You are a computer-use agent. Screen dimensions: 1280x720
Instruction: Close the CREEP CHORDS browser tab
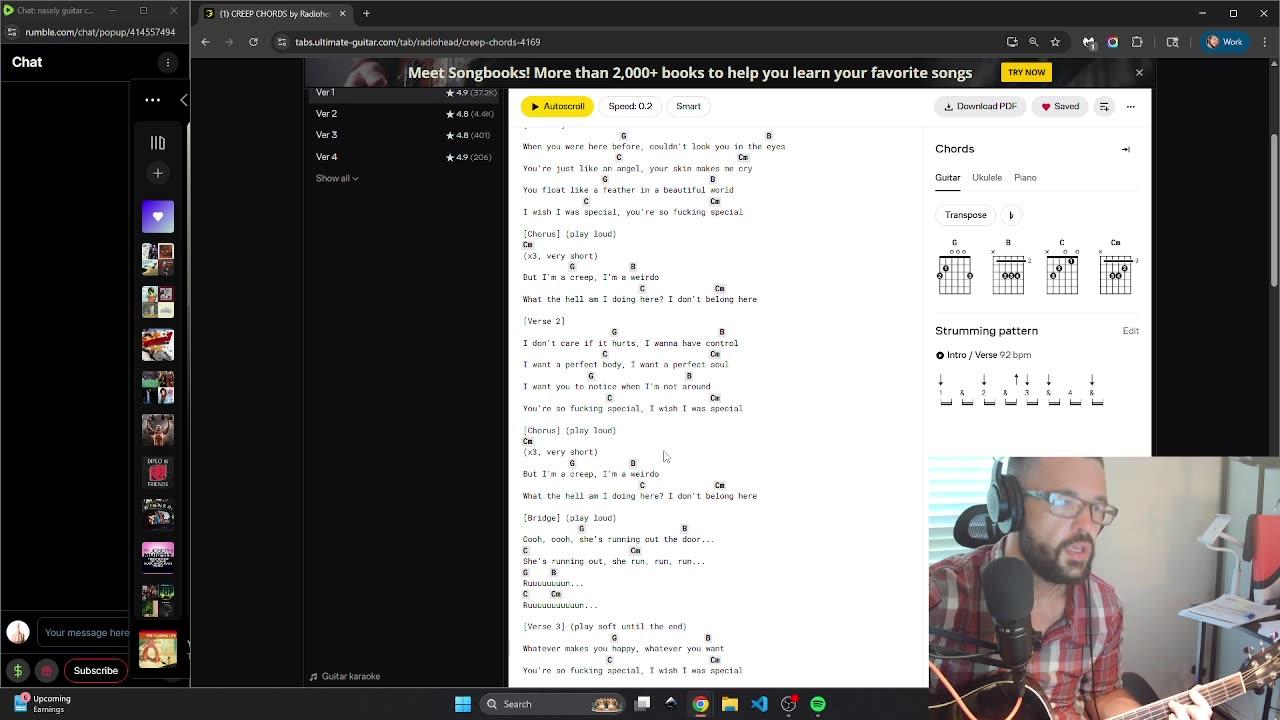coord(342,13)
